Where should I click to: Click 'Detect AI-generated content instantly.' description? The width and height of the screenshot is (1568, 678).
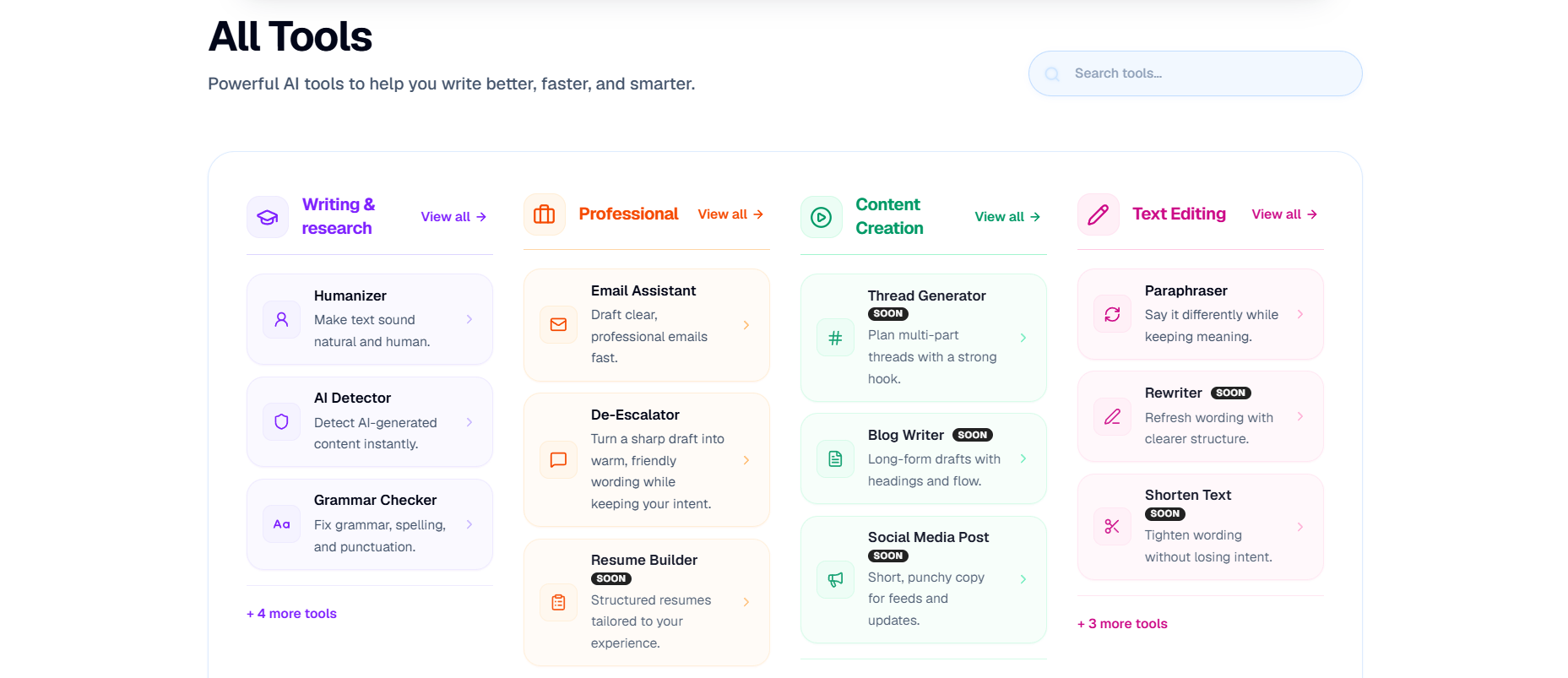(x=376, y=433)
